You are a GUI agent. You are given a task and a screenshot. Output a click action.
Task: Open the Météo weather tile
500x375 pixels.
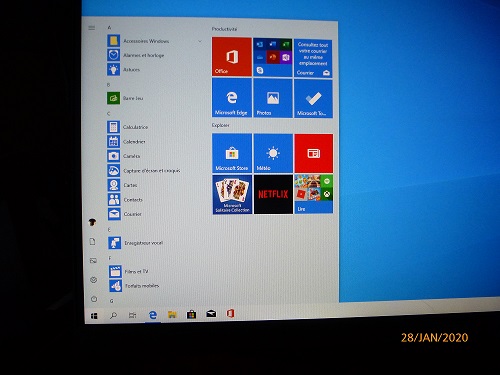(x=273, y=153)
